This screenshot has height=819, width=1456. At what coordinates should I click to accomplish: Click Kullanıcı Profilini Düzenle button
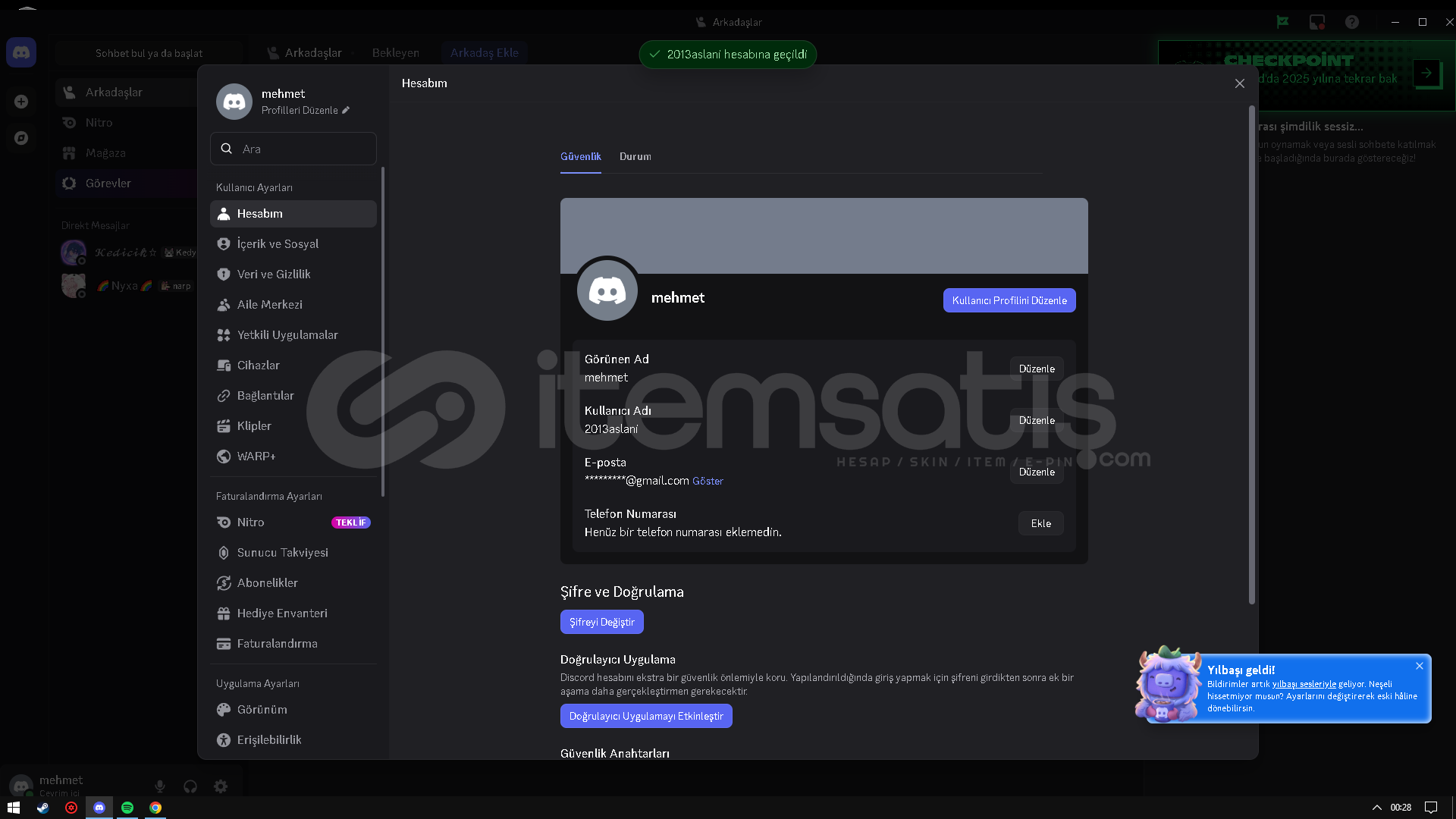tap(1009, 300)
